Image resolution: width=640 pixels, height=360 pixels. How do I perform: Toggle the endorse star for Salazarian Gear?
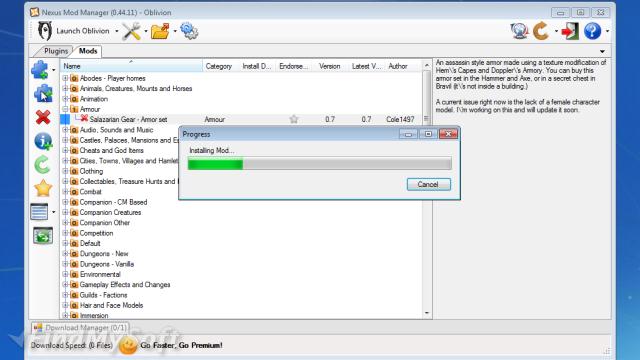[293, 119]
